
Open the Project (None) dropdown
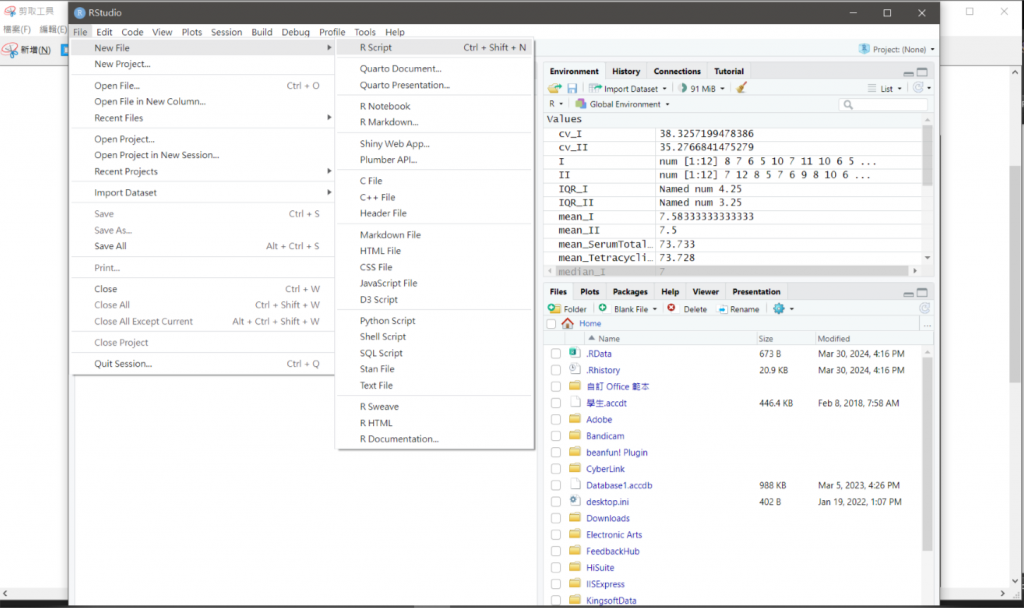pyautogui.click(x=897, y=50)
